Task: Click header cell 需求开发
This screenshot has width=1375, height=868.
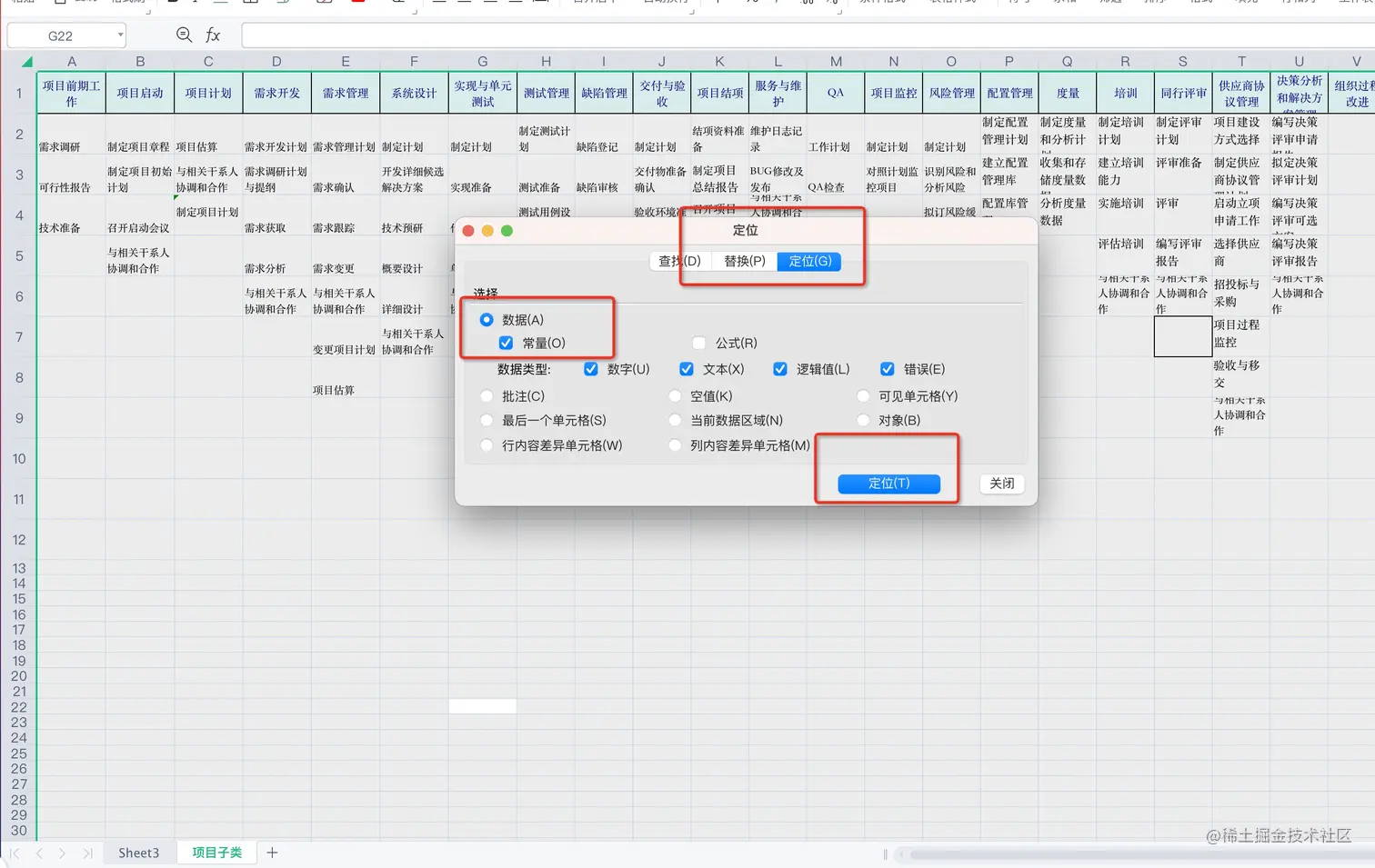Action: pyautogui.click(x=276, y=94)
